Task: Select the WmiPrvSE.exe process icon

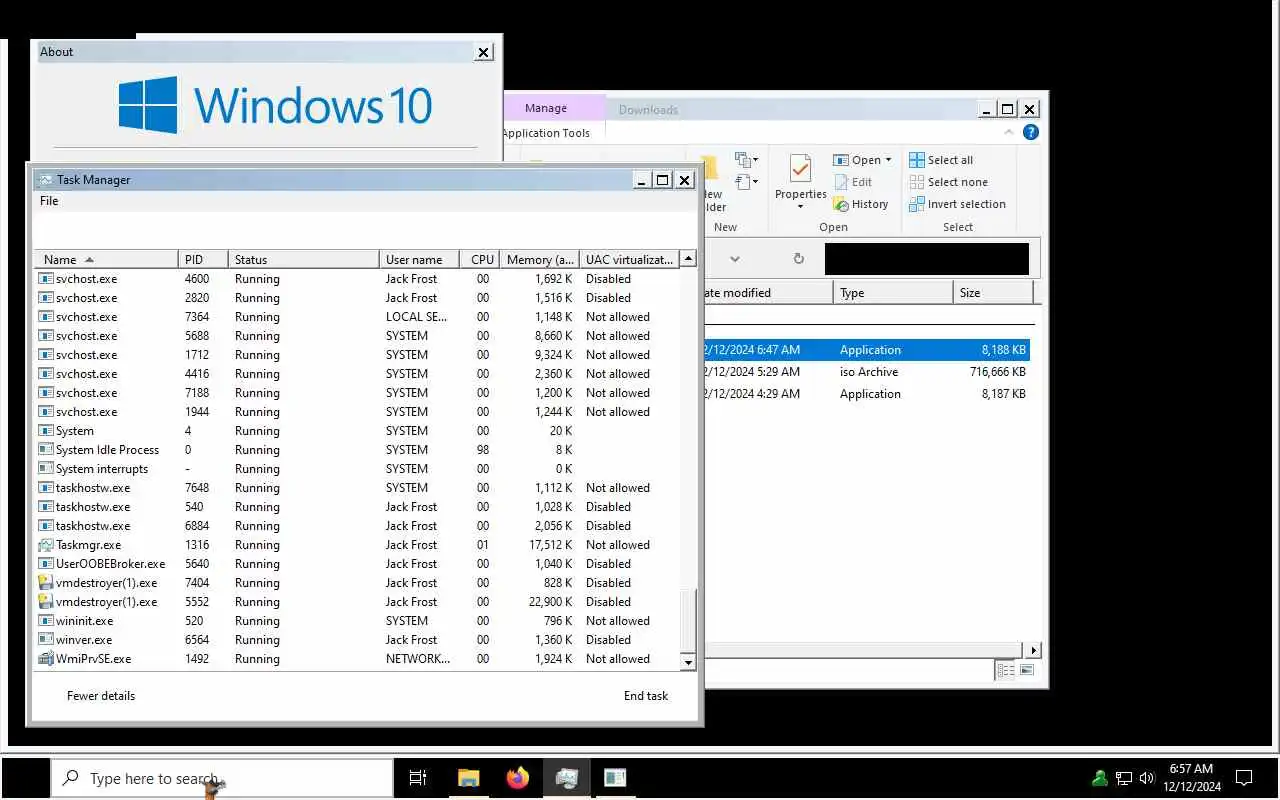Action: (46, 659)
